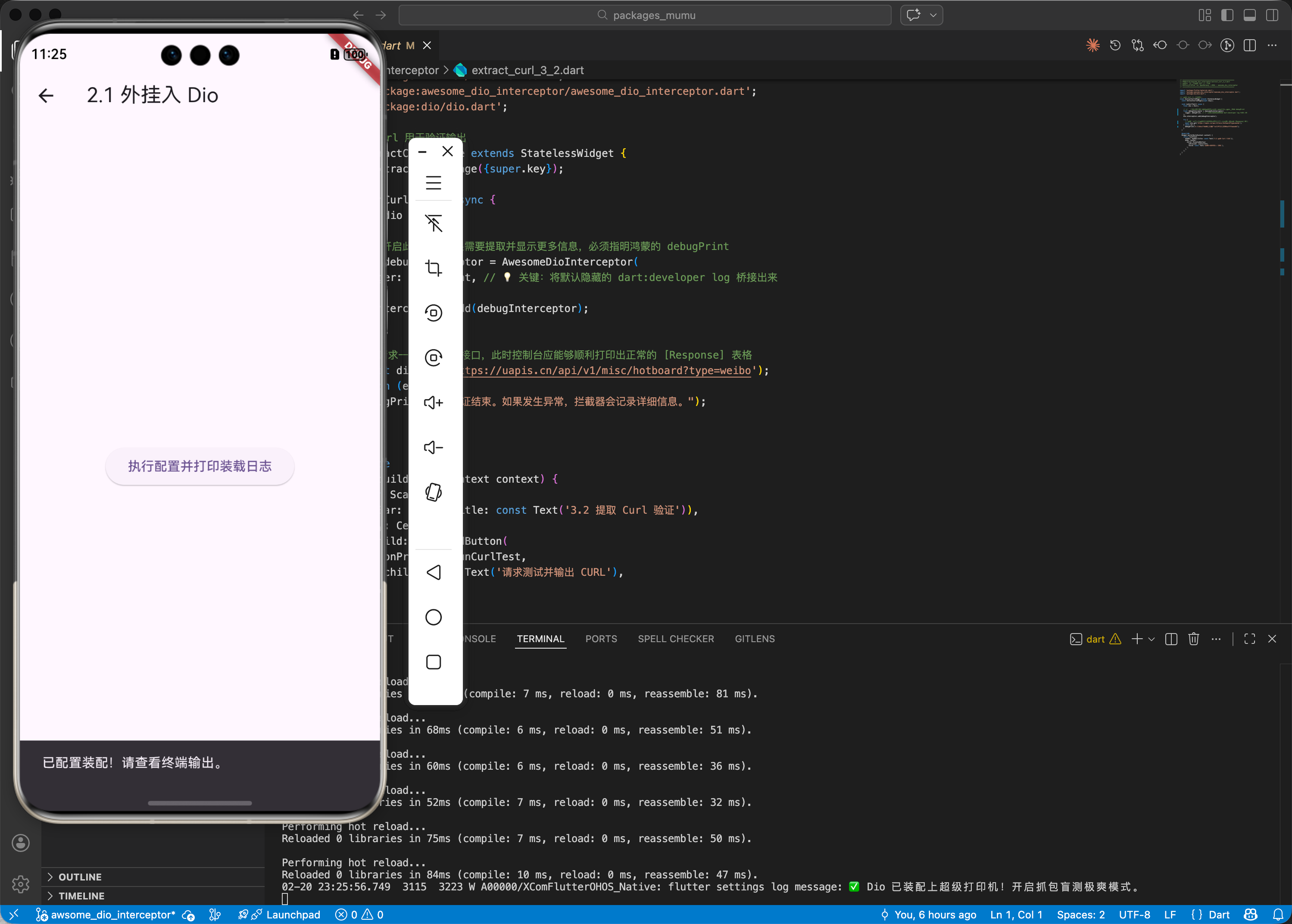
Task: Switch to the GITLENS panel tab
Action: click(x=754, y=639)
